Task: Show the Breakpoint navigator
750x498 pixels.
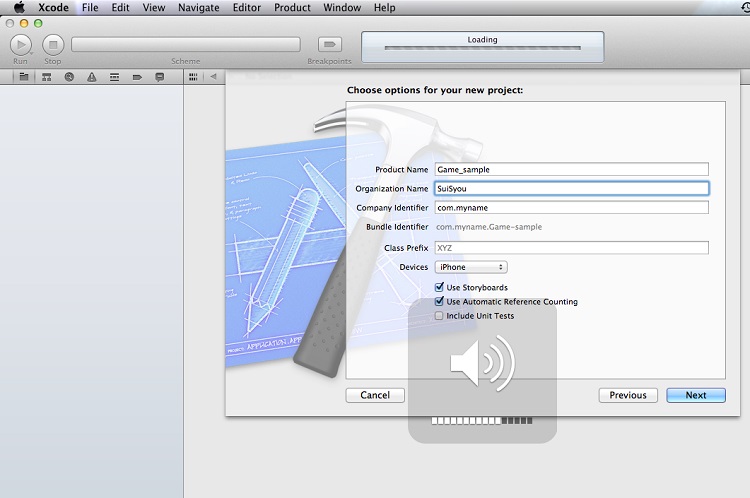Action: coord(137,77)
